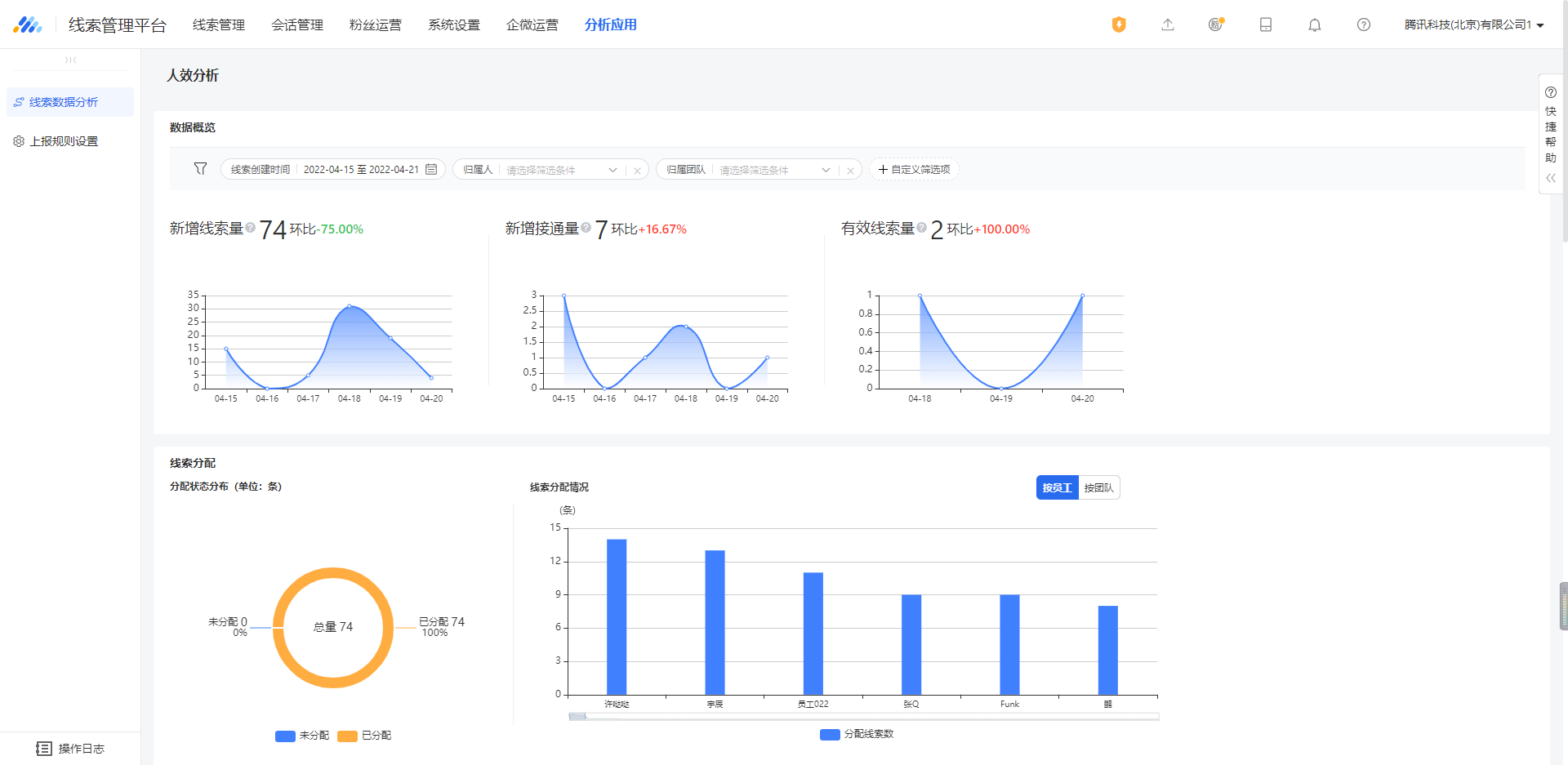Click the 员工022 bar in chart
The height and width of the screenshot is (765, 1568).
pos(813,634)
